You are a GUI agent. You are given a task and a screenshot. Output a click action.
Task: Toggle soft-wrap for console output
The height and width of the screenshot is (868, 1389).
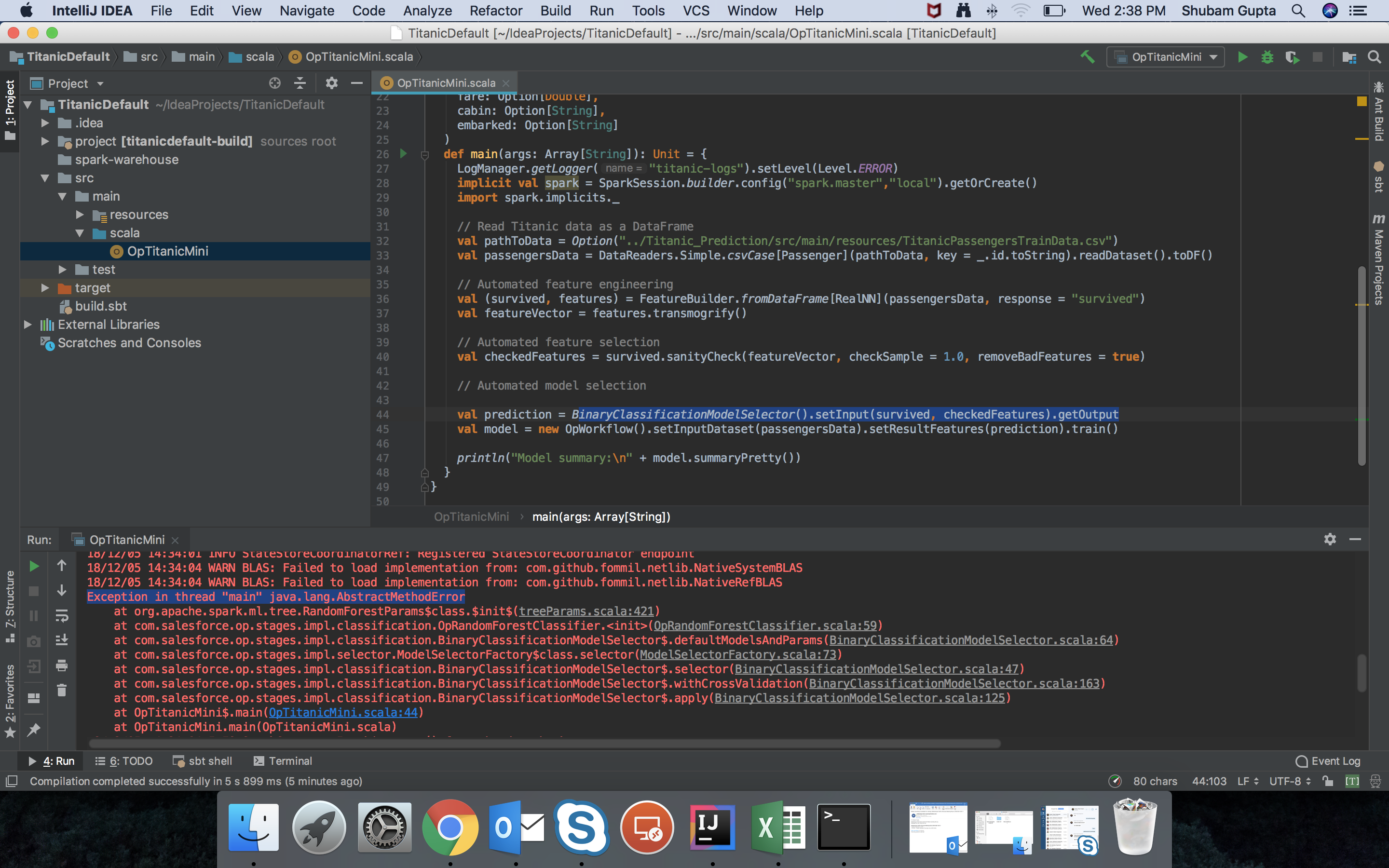pyautogui.click(x=62, y=615)
